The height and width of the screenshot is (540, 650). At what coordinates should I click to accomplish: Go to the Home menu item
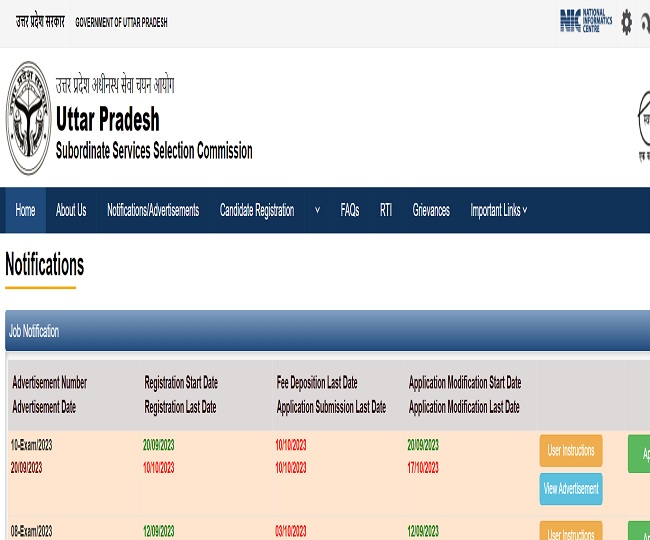[25, 210]
